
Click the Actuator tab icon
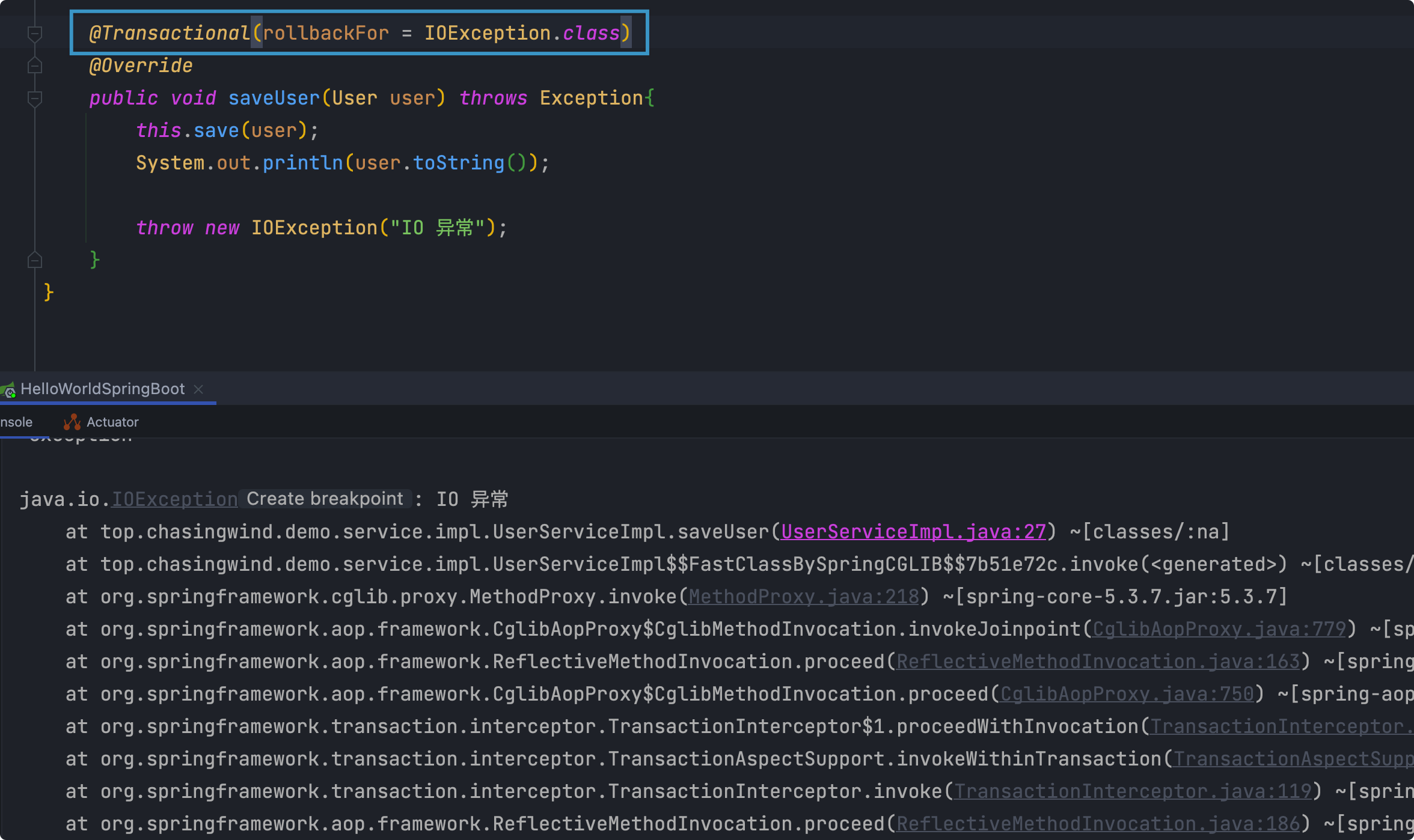click(x=72, y=422)
